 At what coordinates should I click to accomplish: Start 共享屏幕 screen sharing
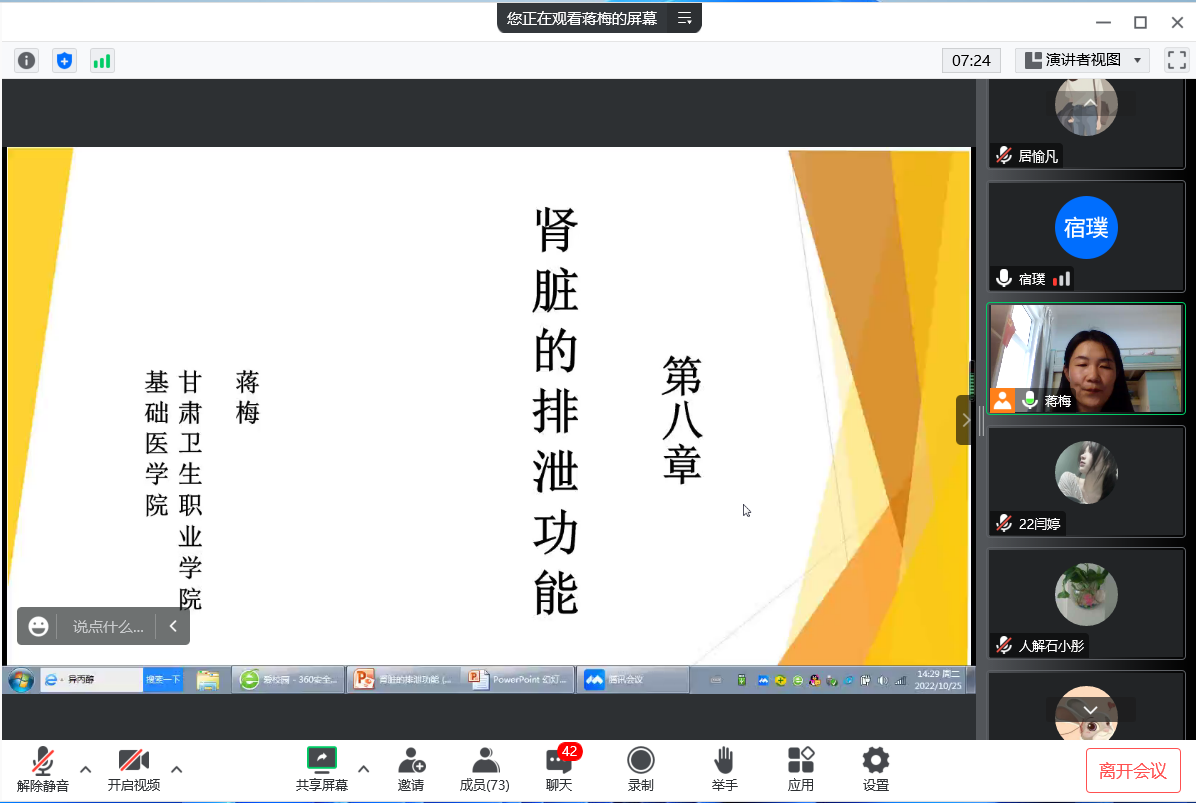(x=322, y=769)
